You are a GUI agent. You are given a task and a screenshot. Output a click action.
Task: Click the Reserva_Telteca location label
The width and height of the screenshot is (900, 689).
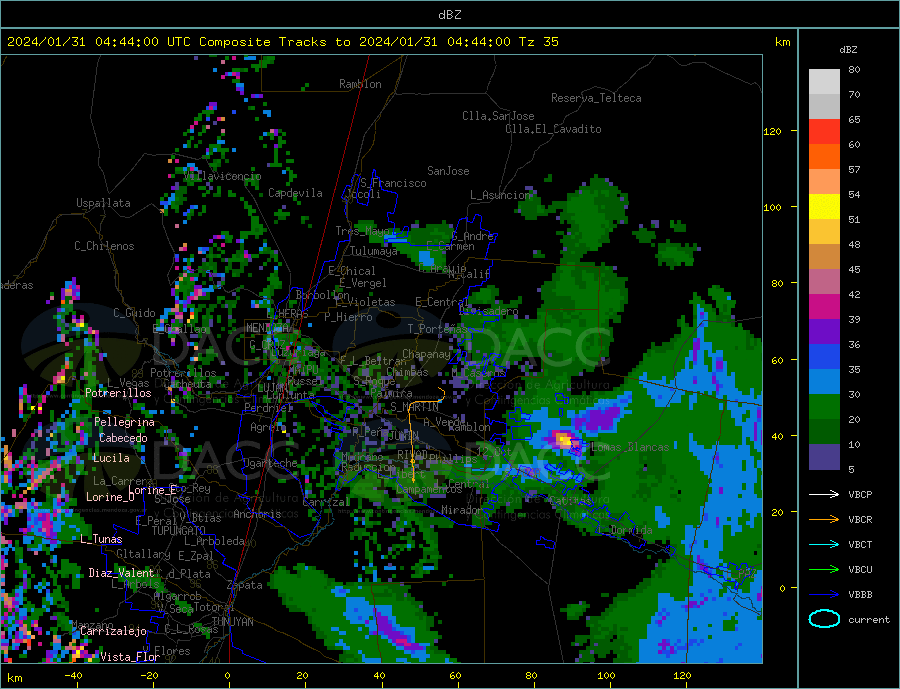(596, 98)
